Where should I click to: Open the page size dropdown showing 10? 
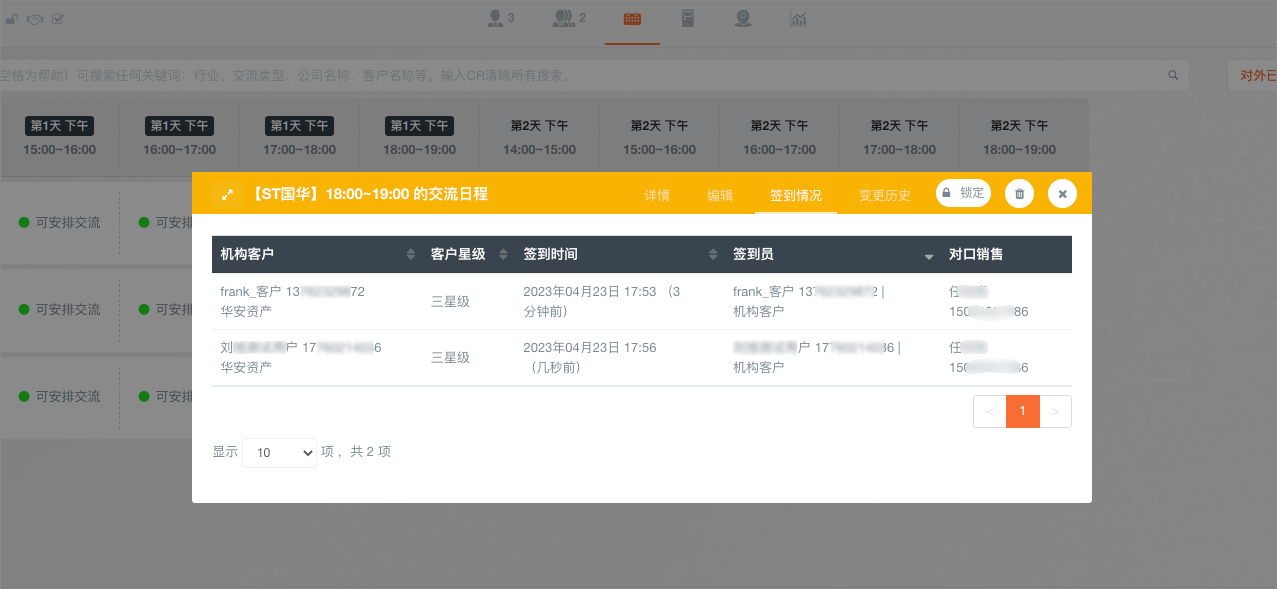click(279, 453)
